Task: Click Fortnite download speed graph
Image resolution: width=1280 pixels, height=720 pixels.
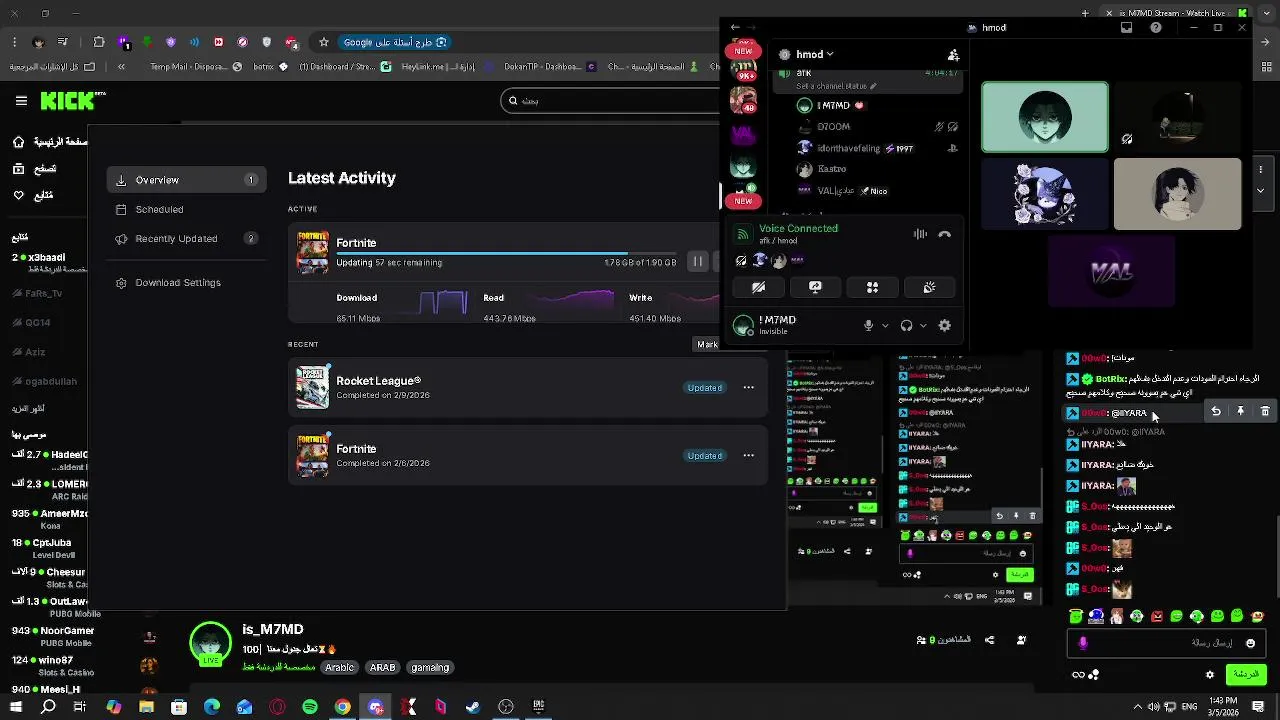Action: (x=443, y=303)
